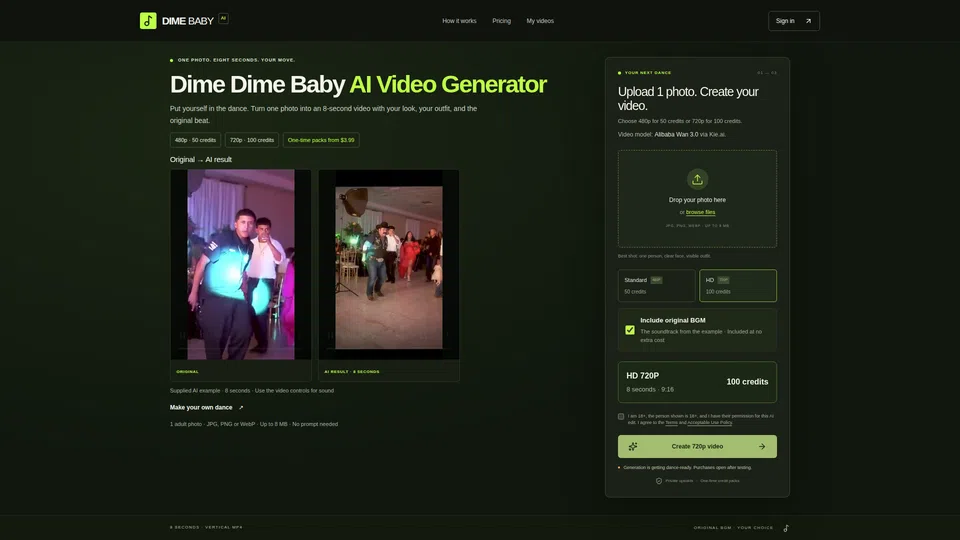The width and height of the screenshot is (960, 540).
Task: Click the Drop your photo here zone
Action: 697,199
